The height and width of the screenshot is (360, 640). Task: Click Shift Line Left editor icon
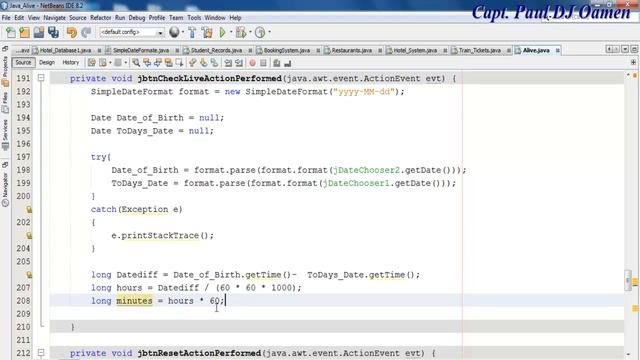click(x=228, y=63)
